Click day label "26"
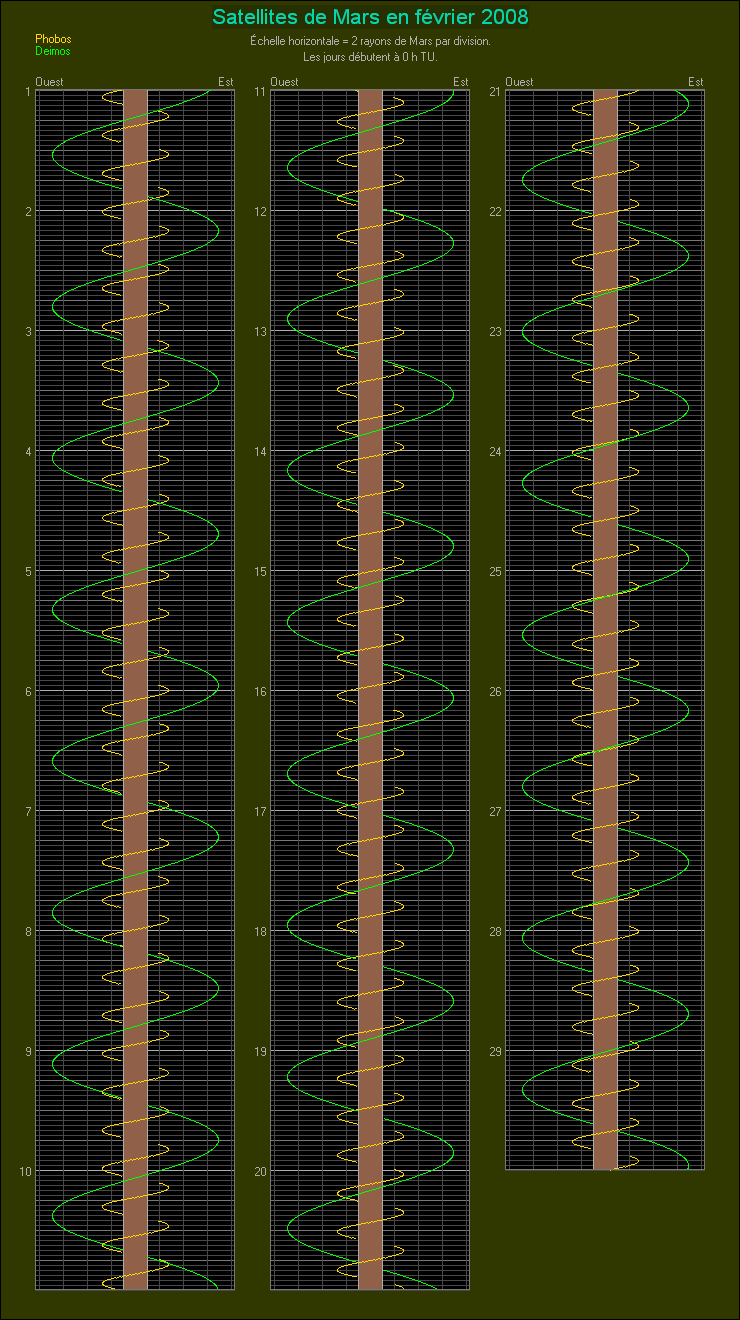This screenshot has width=740, height=1320. (x=495, y=691)
